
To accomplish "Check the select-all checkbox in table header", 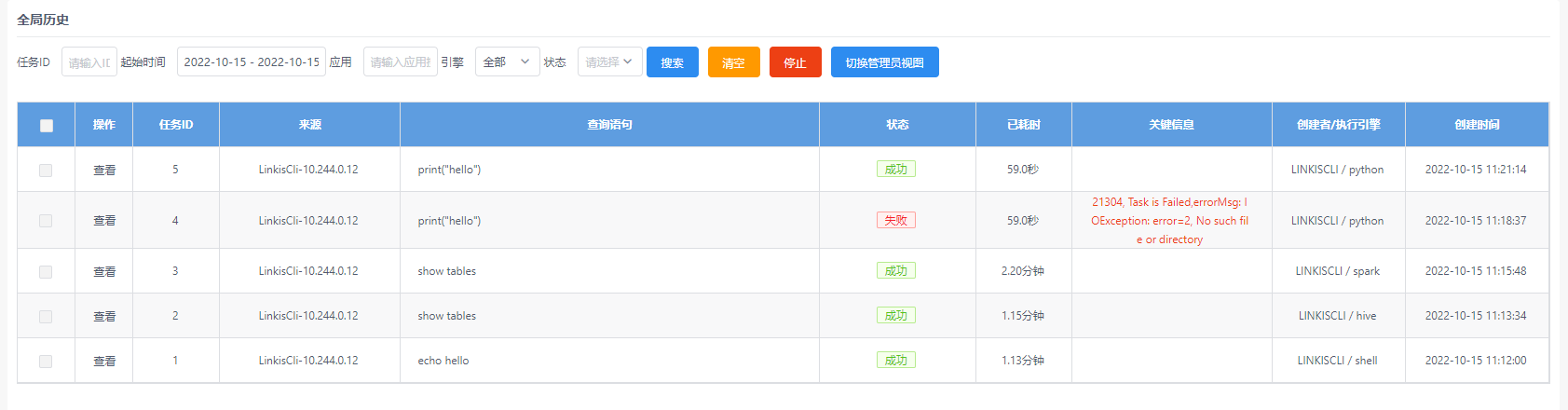I will (x=47, y=126).
